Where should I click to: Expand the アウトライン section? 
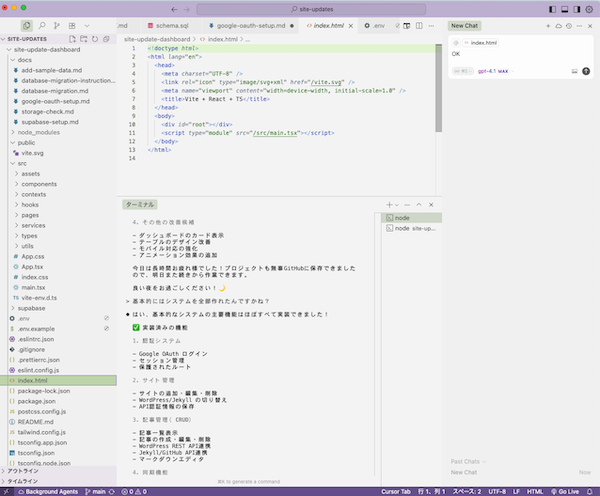point(58,471)
